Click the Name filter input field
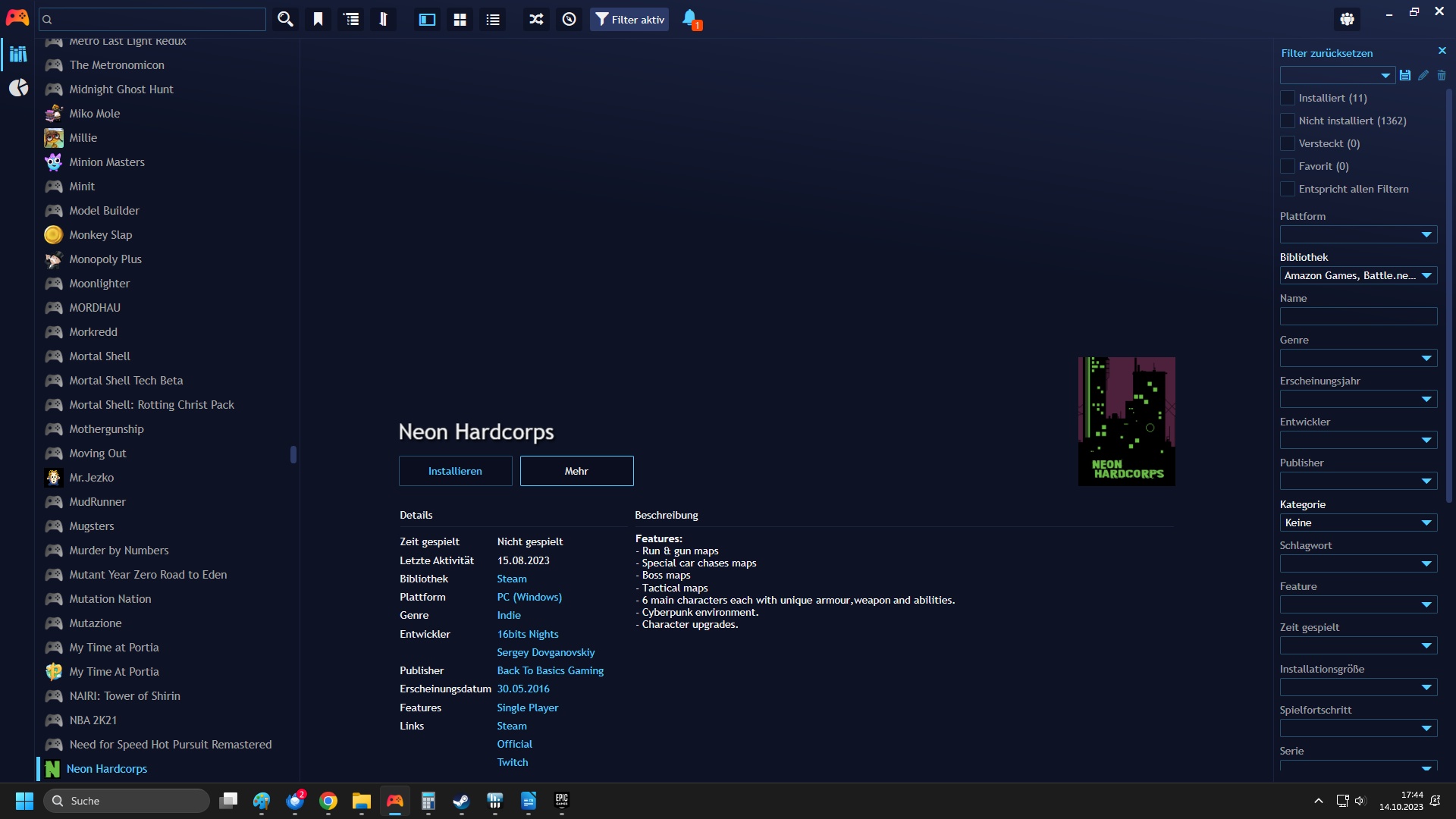The image size is (1456, 819). [1357, 316]
